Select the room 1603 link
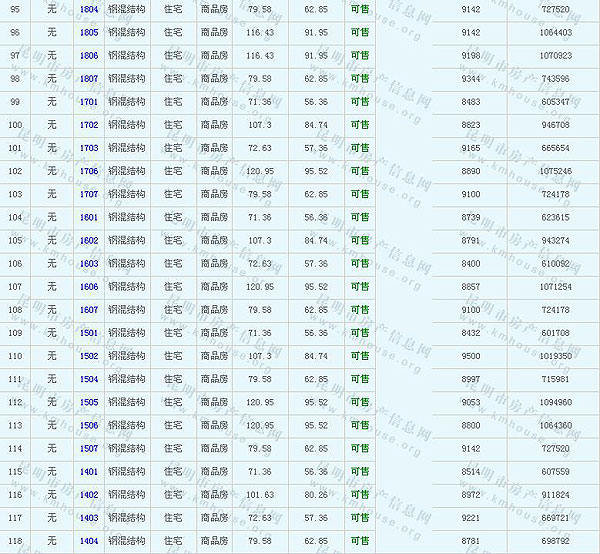 89,263
